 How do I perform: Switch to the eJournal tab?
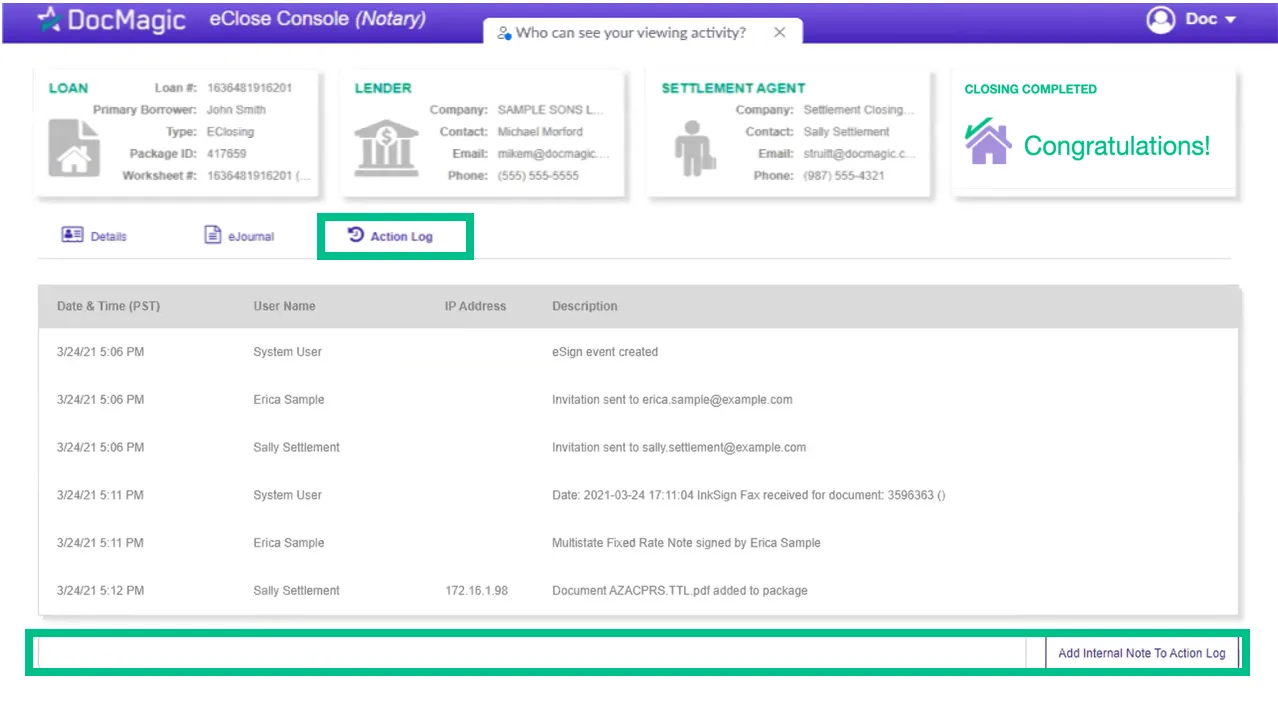[240, 236]
